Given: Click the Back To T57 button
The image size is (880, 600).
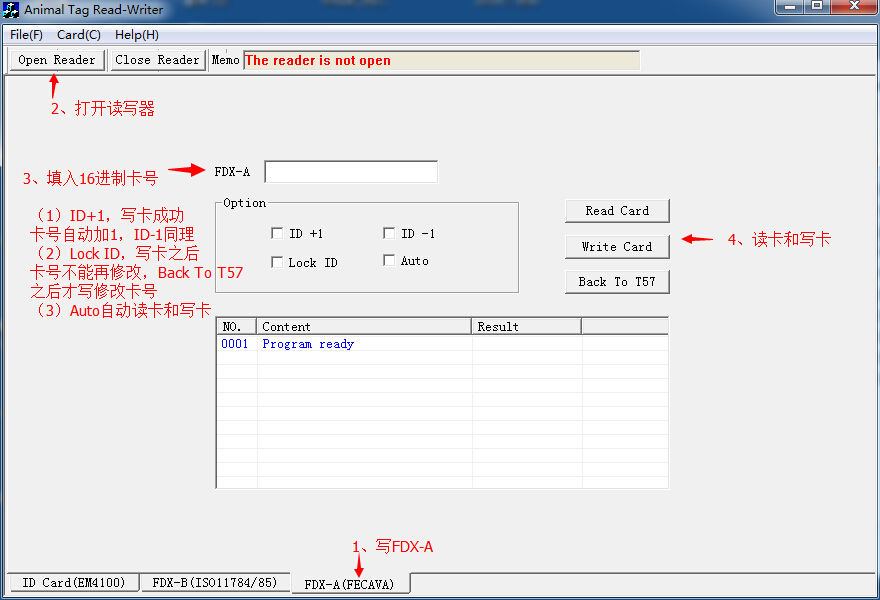Looking at the screenshot, I should coord(616,282).
